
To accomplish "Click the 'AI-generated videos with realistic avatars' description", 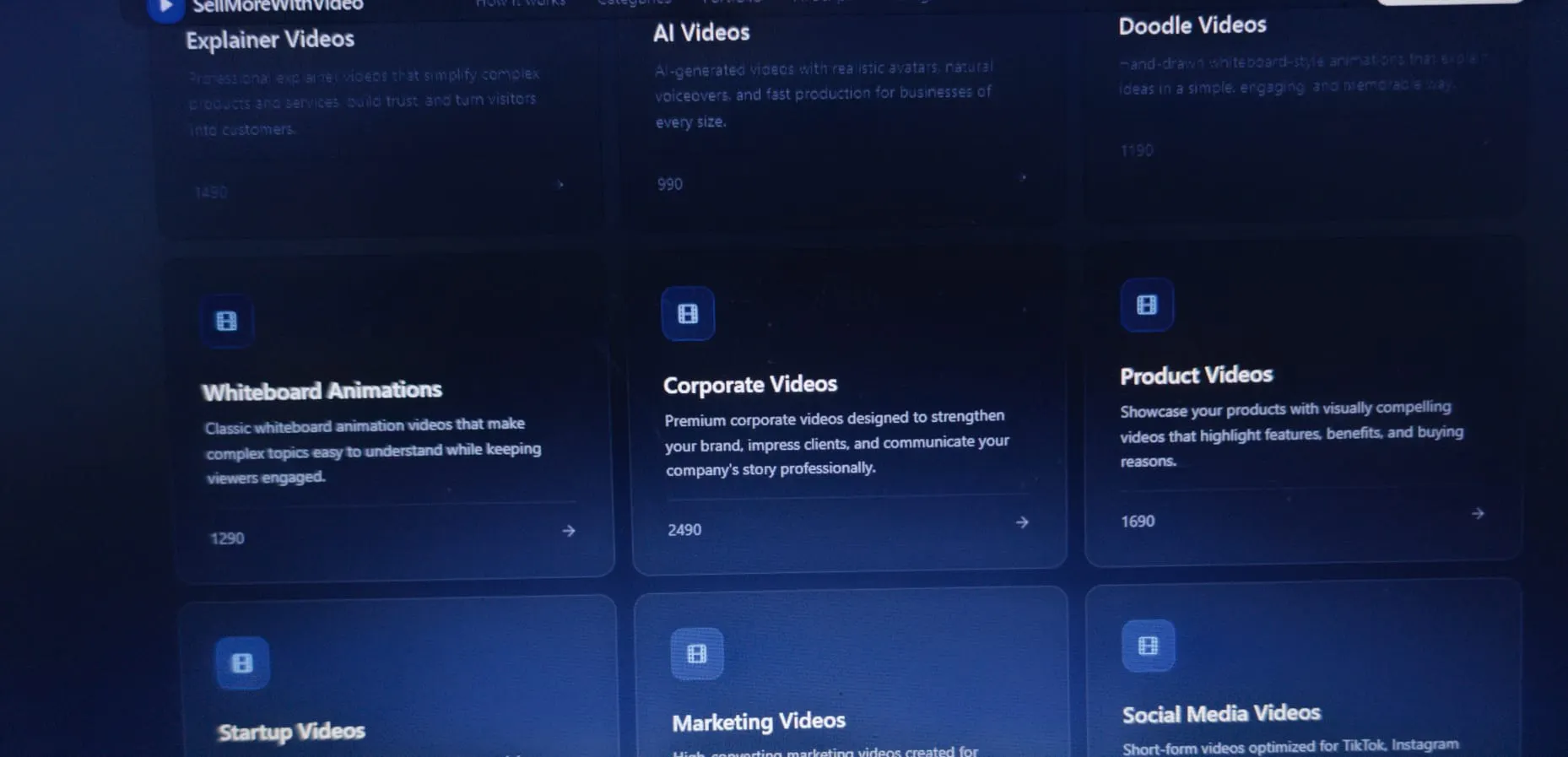I will click(x=824, y=94).
